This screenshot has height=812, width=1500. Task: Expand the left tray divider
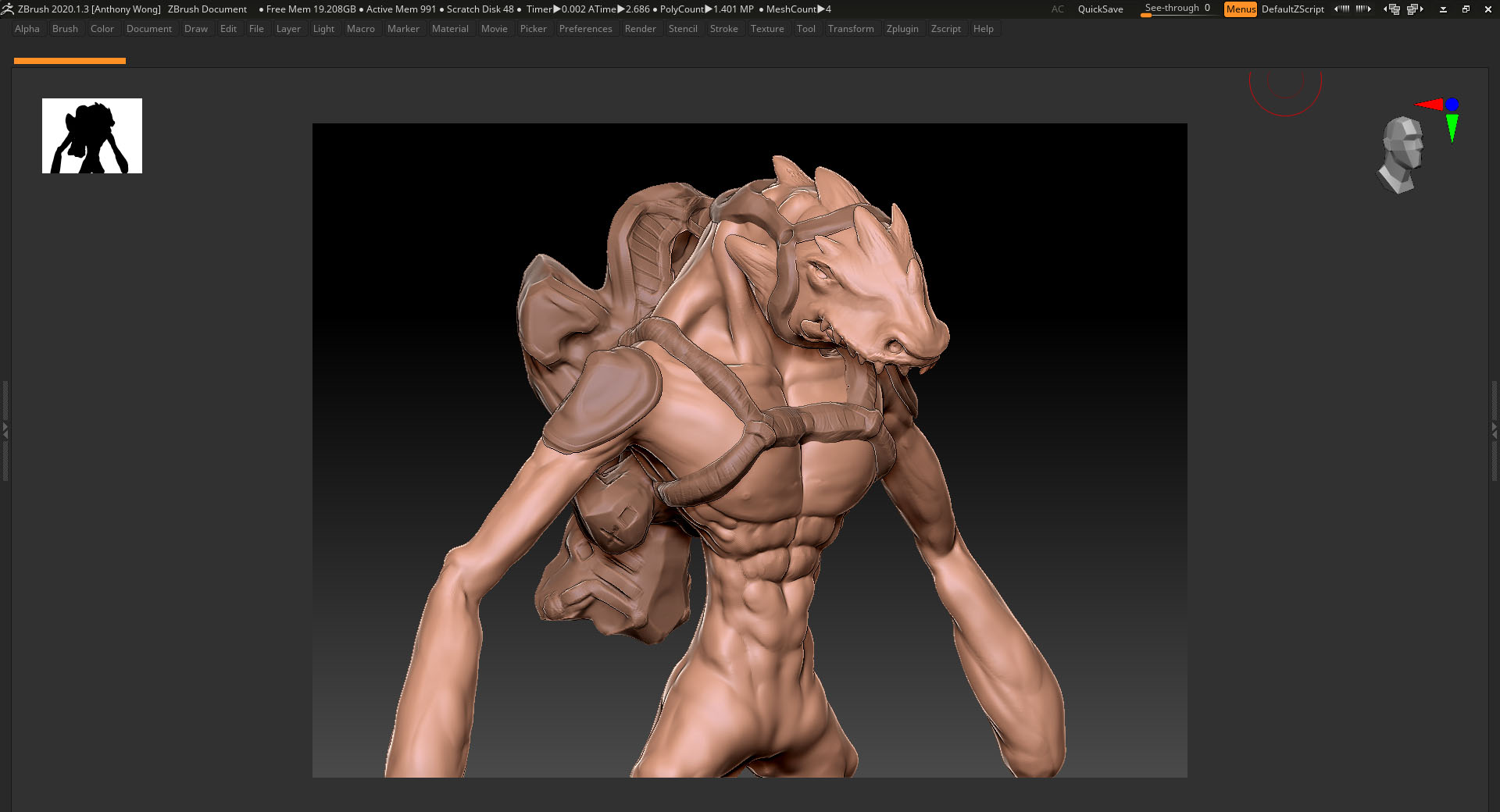click(x=5, y=429)
